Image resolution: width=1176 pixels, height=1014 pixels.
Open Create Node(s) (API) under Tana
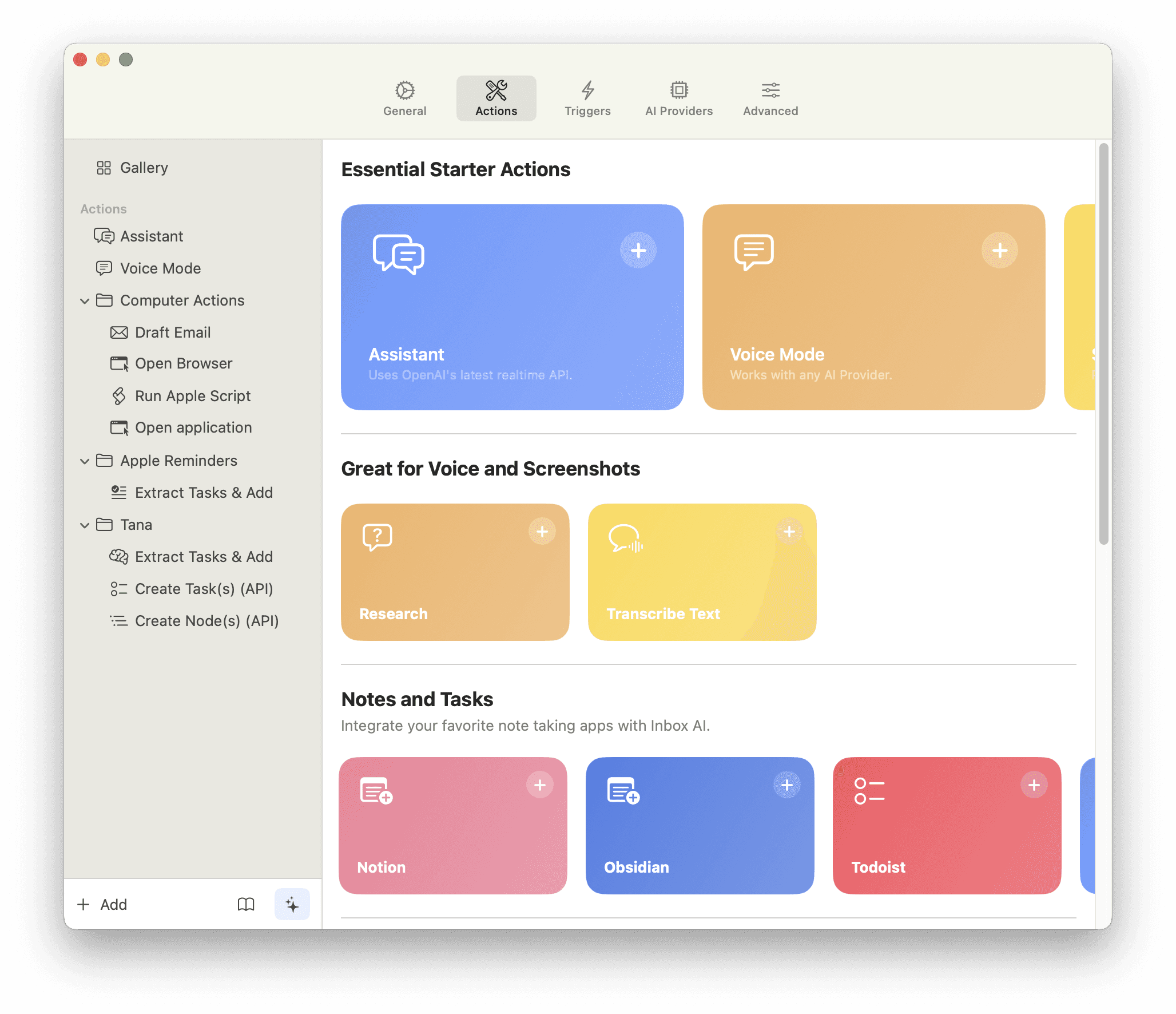pyautogui.click(x=206, y=620)
